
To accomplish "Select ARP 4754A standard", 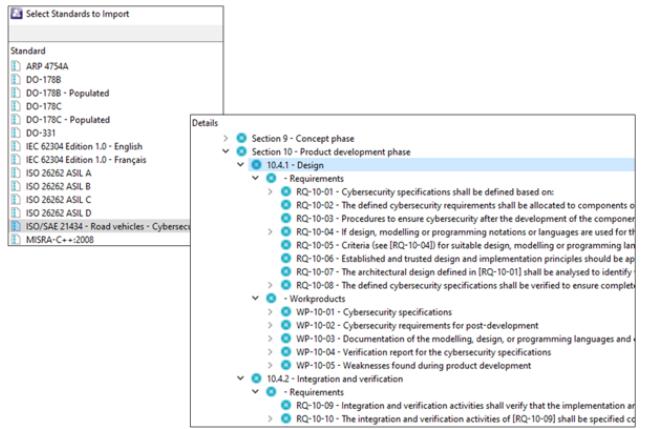I will coord(47,66).
